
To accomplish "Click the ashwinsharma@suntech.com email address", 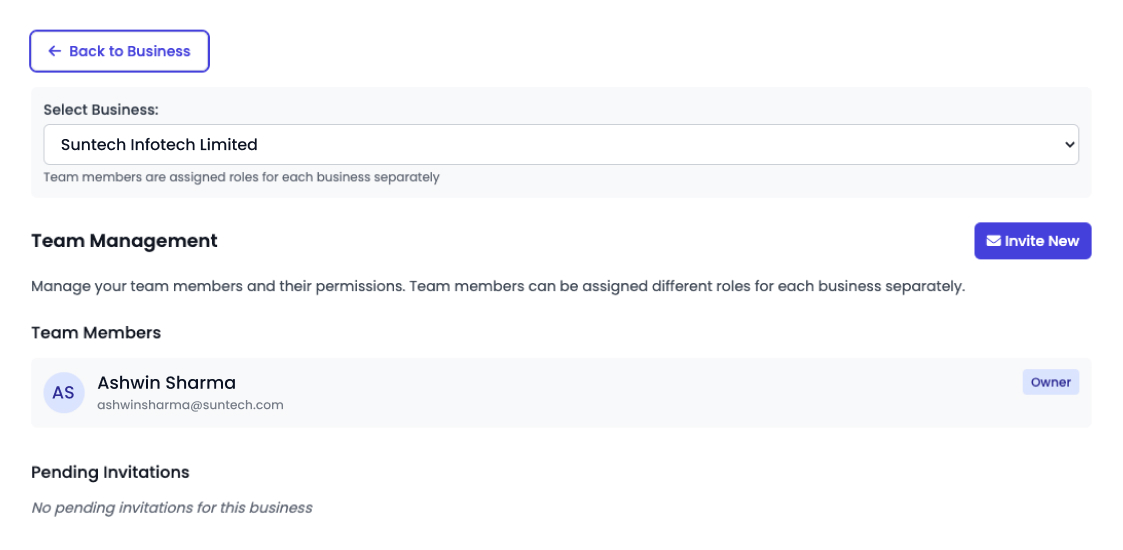I will (190, 405).
